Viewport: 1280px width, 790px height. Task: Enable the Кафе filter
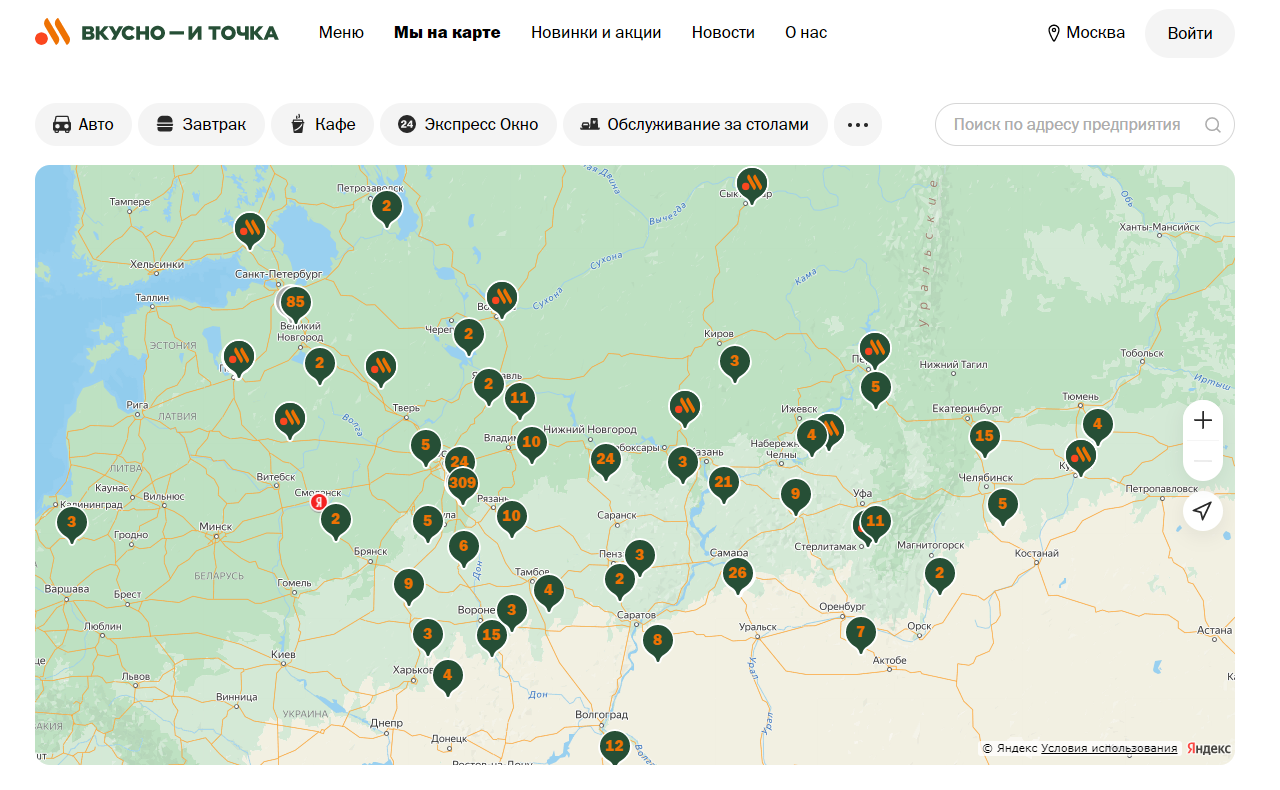click(x=322, y=125)
